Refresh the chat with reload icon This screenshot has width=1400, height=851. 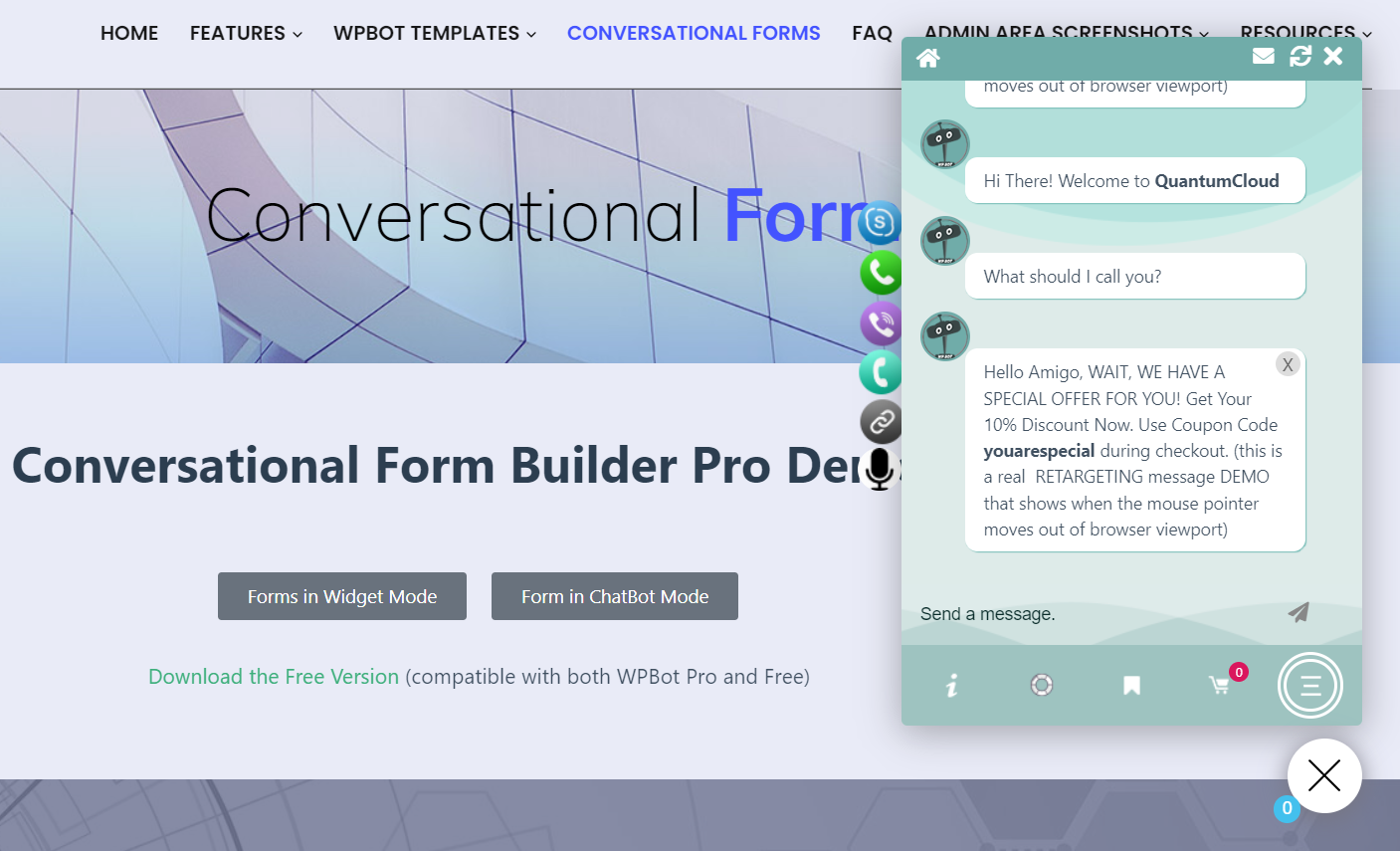(1300, 57)
